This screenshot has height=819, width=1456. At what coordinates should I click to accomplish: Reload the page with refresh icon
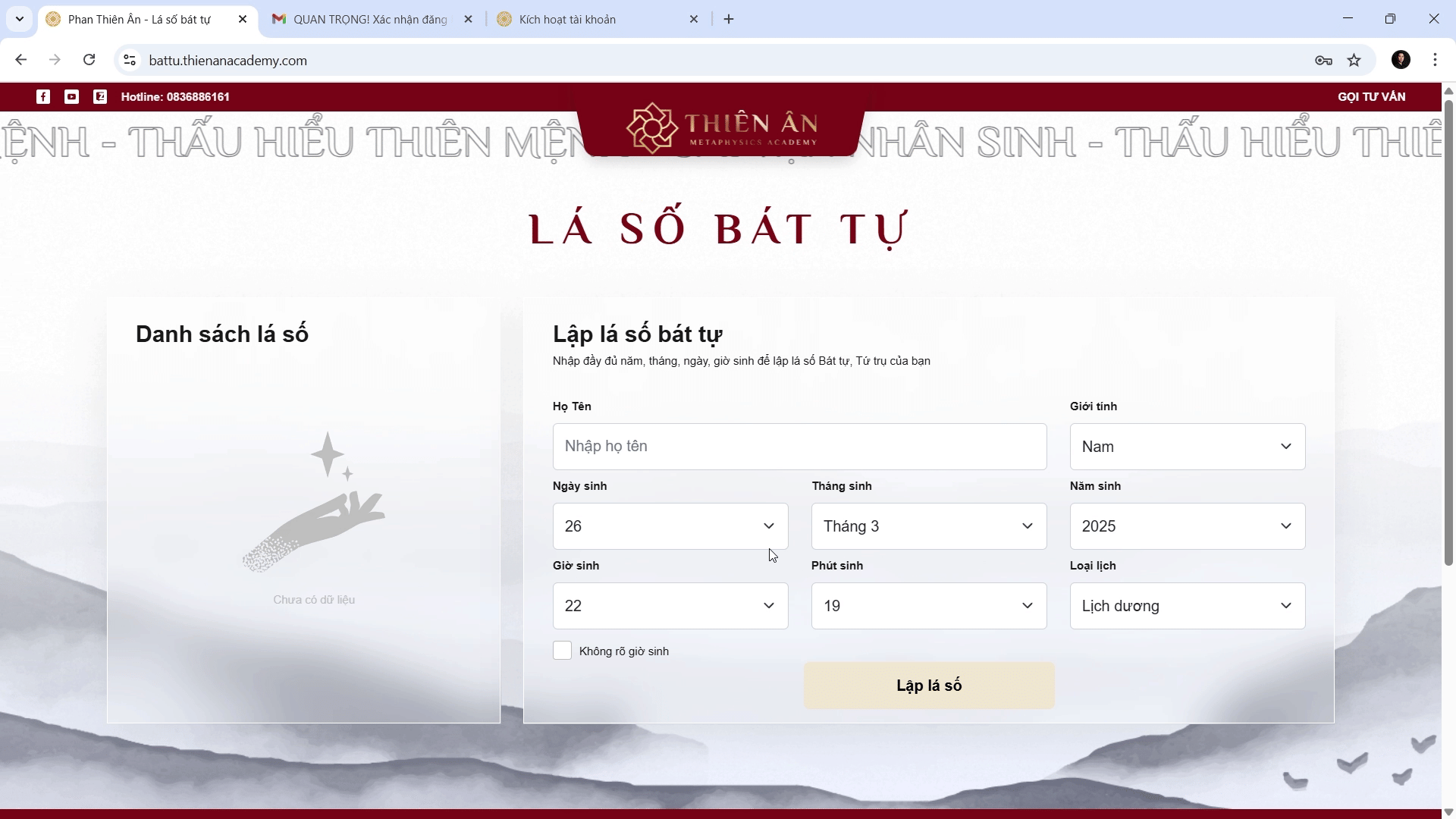click(89, 60)
